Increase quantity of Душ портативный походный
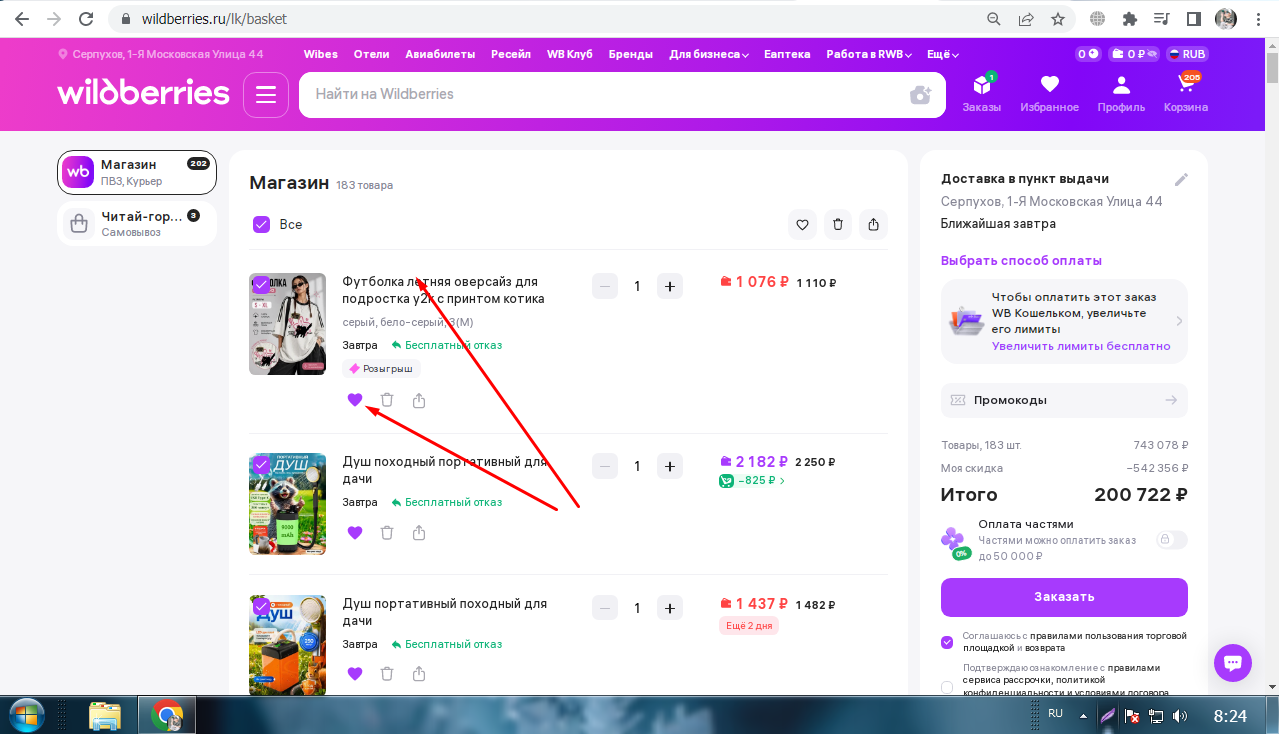This screenshot has height=734, width=1279. point(670,607)
